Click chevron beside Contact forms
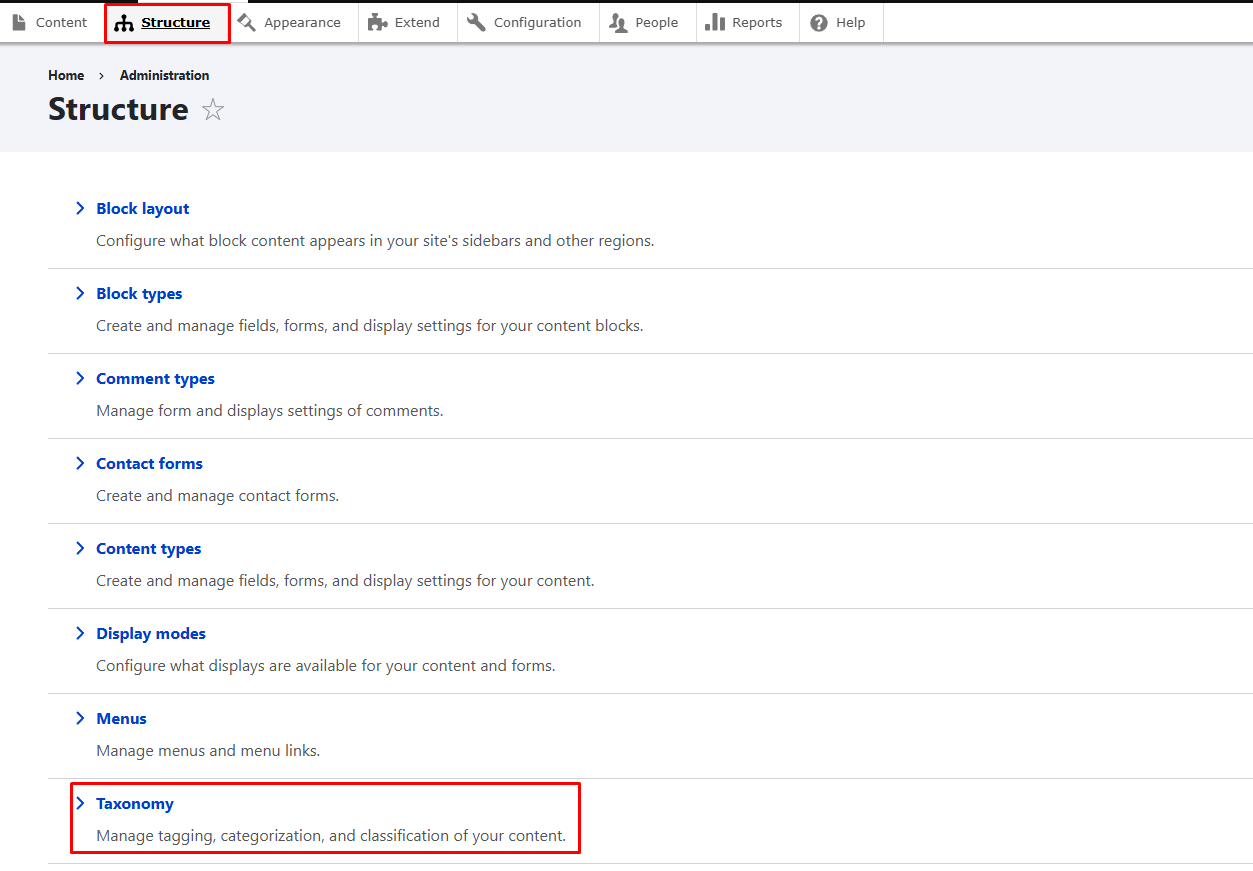This screenshot has height=871, width=1253. (x=80, y=463)
